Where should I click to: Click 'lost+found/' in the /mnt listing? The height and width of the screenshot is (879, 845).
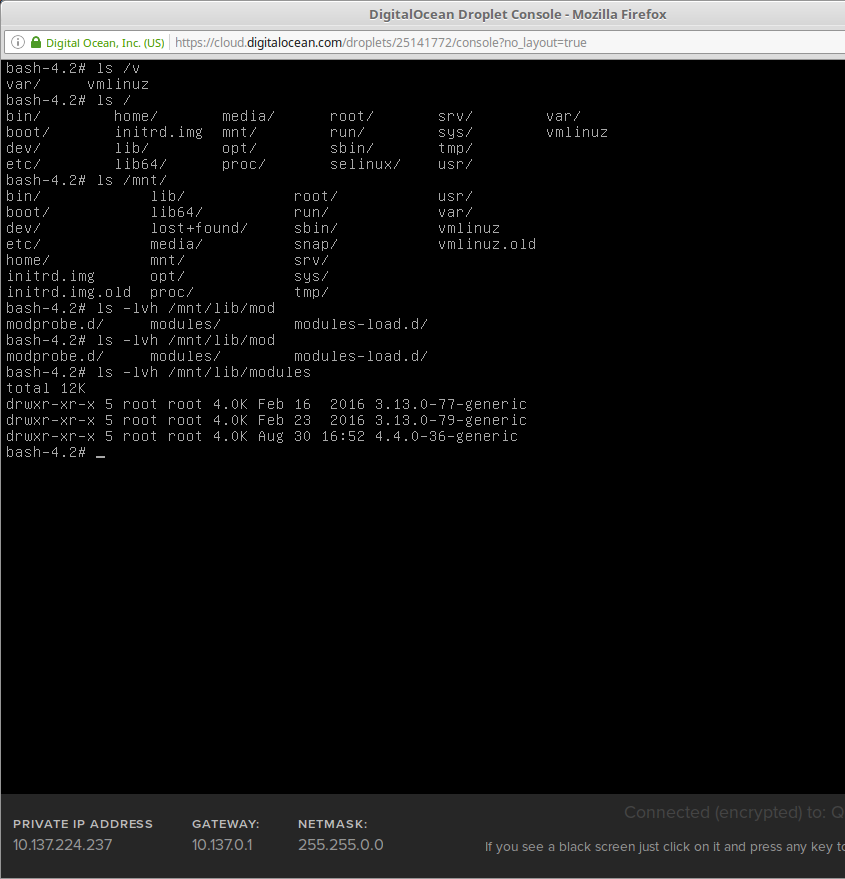coord(198,228)
